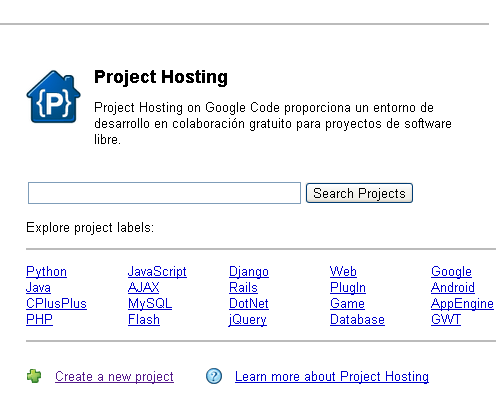Open the Java project label
This screenshot has height=408, width=501.
click(x=38, y=287)
